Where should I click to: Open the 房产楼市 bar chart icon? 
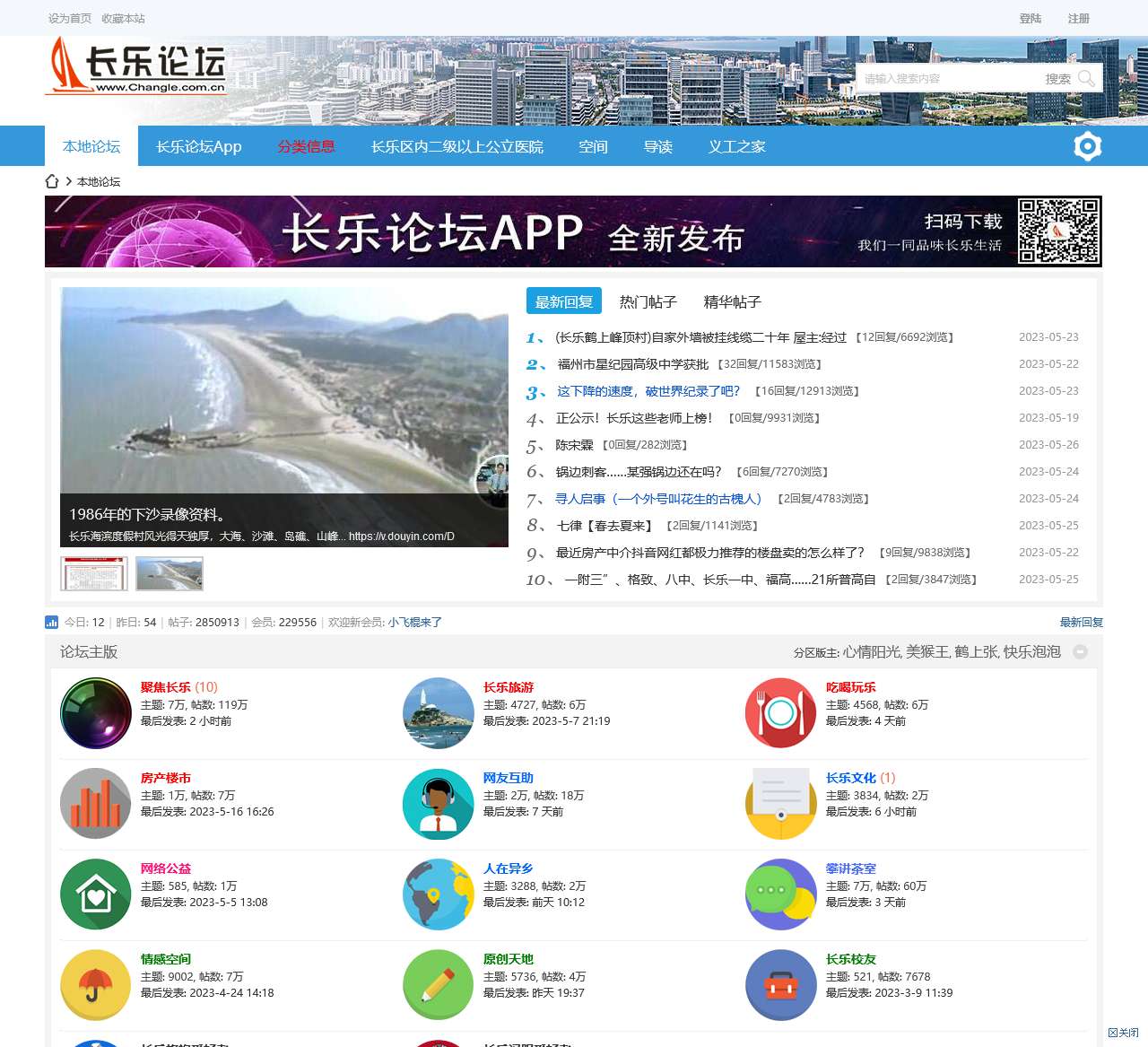click(96, 803)
